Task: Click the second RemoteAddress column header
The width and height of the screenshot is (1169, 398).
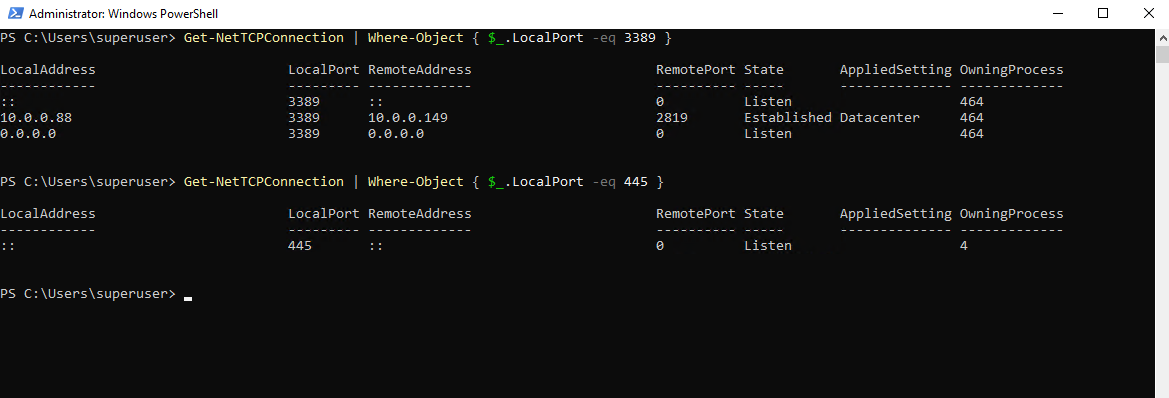Action: [x=420, y=214]
